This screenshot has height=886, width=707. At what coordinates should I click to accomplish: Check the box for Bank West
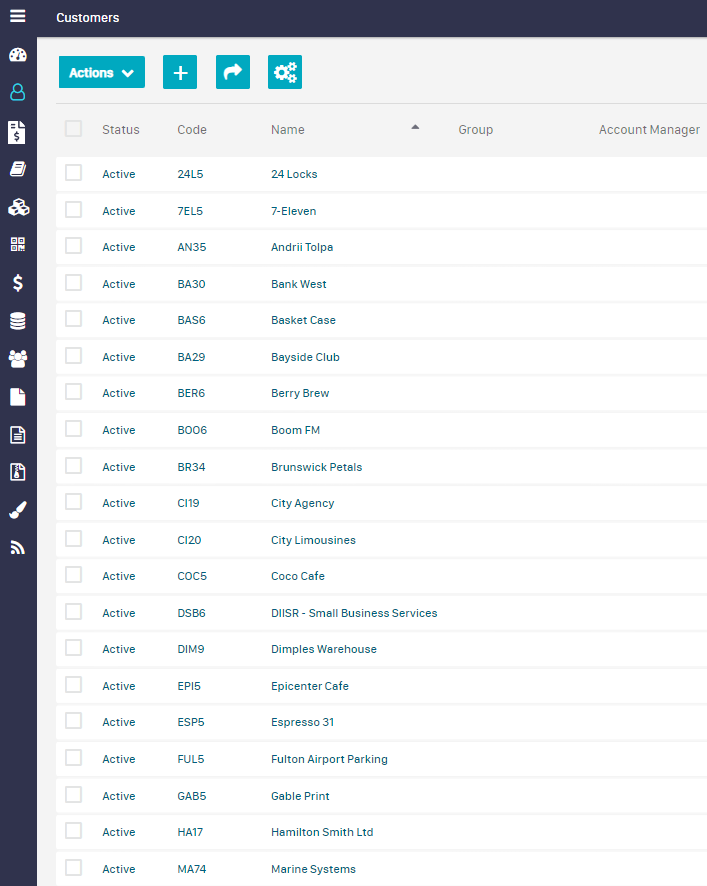point(73,283)
